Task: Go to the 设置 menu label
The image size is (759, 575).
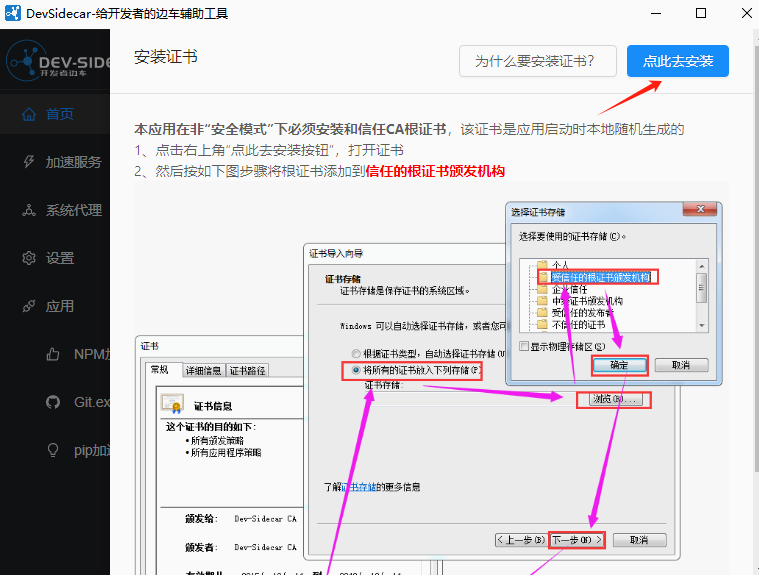Action: tap(60, 258)
